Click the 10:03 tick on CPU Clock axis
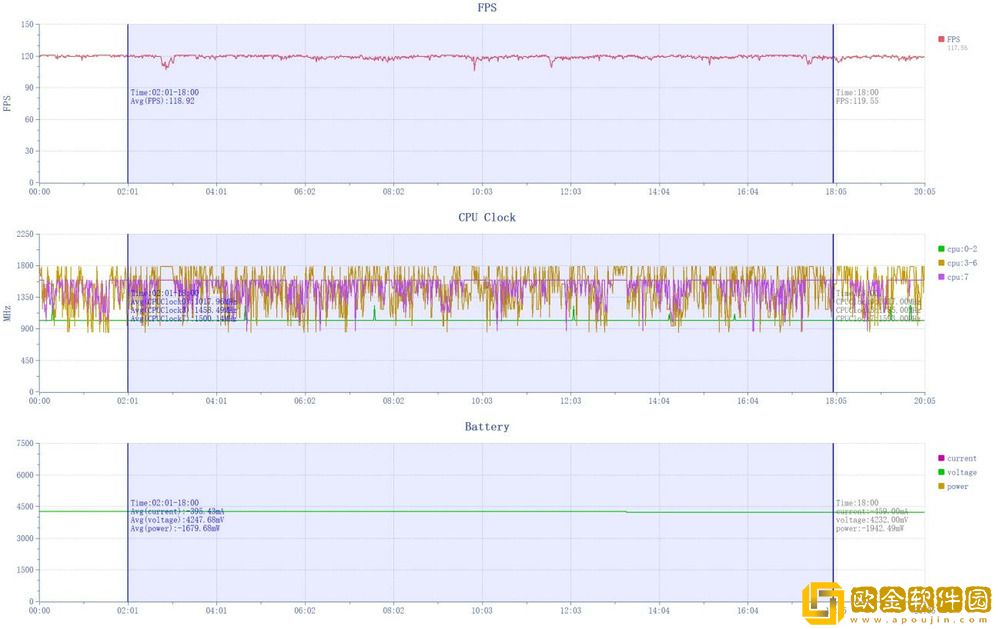The height and width of the screenshot is (629, 1000). tap(482, 400)
